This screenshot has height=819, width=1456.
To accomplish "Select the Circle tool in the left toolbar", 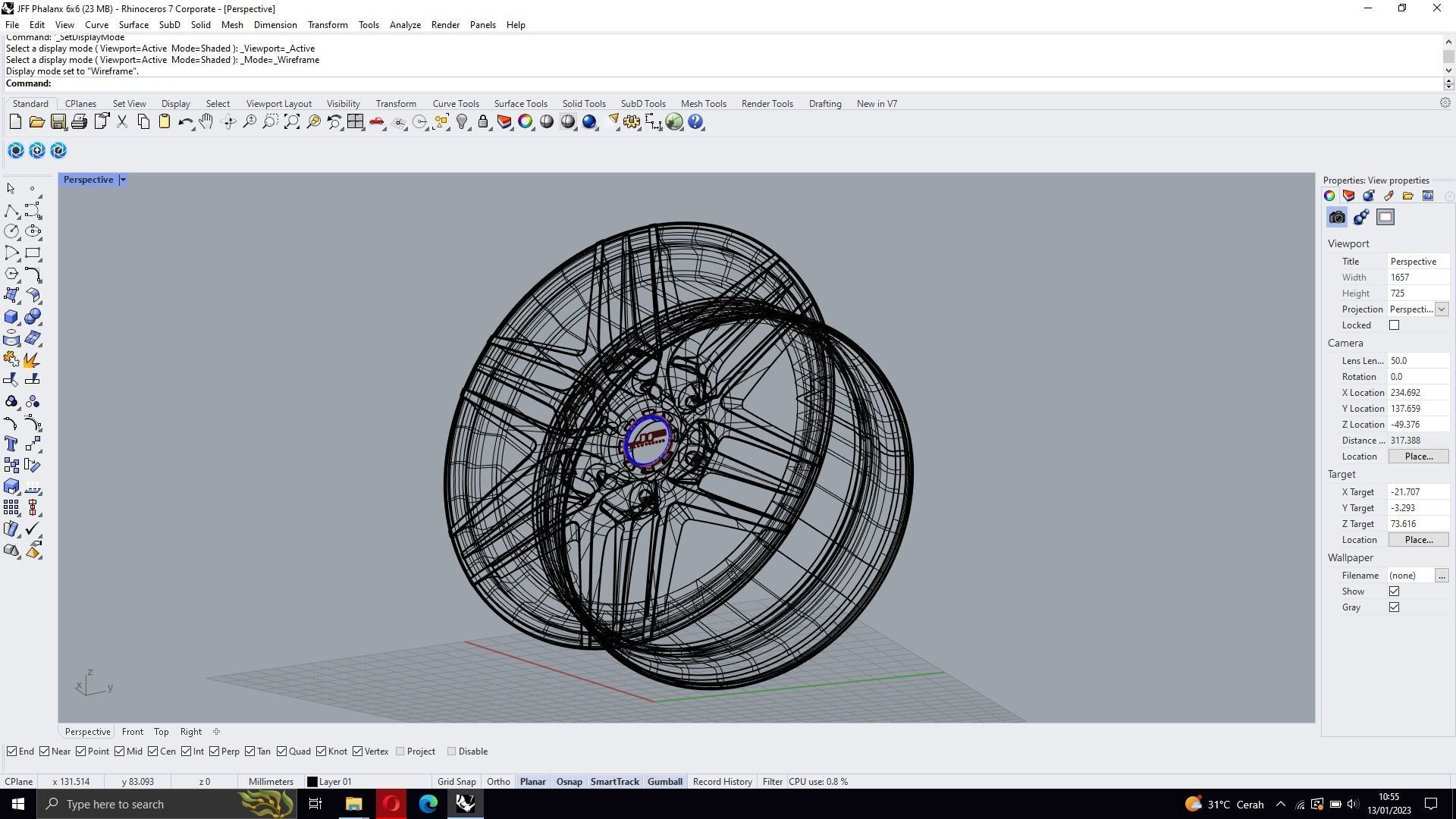I will click(x=11, y=231).
